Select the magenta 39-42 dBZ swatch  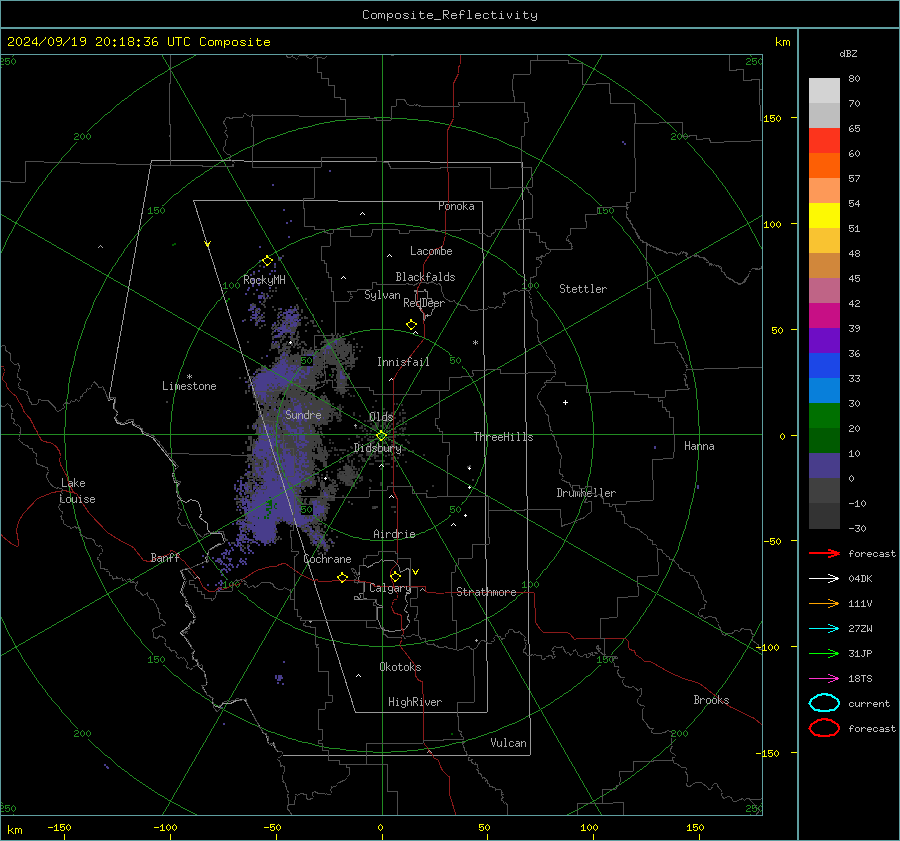tap(824, 316)
